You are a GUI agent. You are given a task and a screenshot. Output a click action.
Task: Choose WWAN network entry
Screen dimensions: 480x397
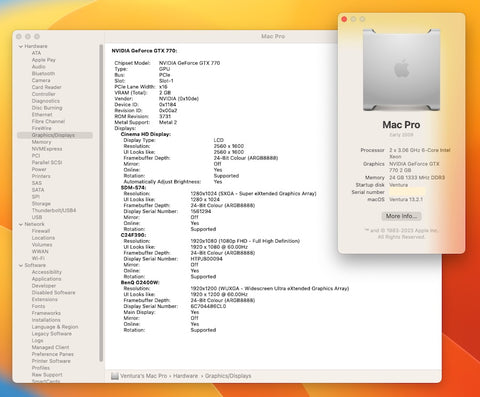coord(40,252)
